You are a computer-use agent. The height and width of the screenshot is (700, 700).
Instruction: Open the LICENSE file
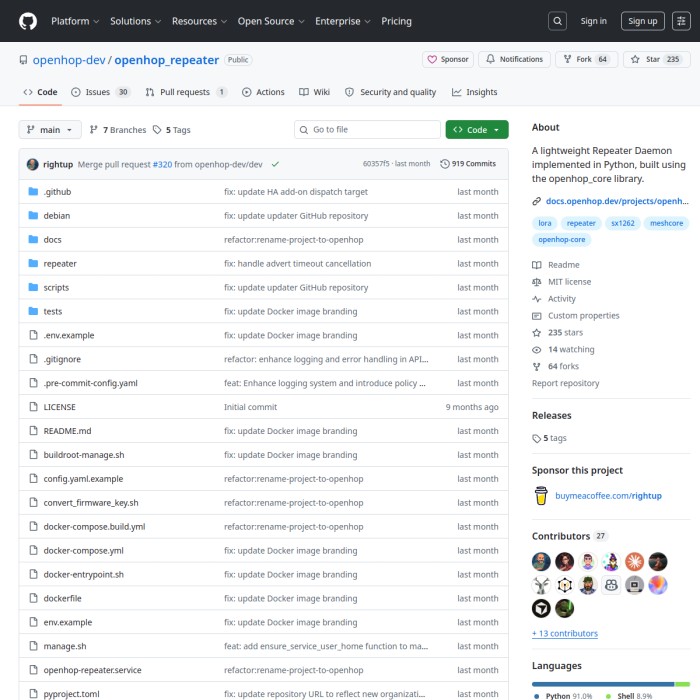click(x=59, y=407)
